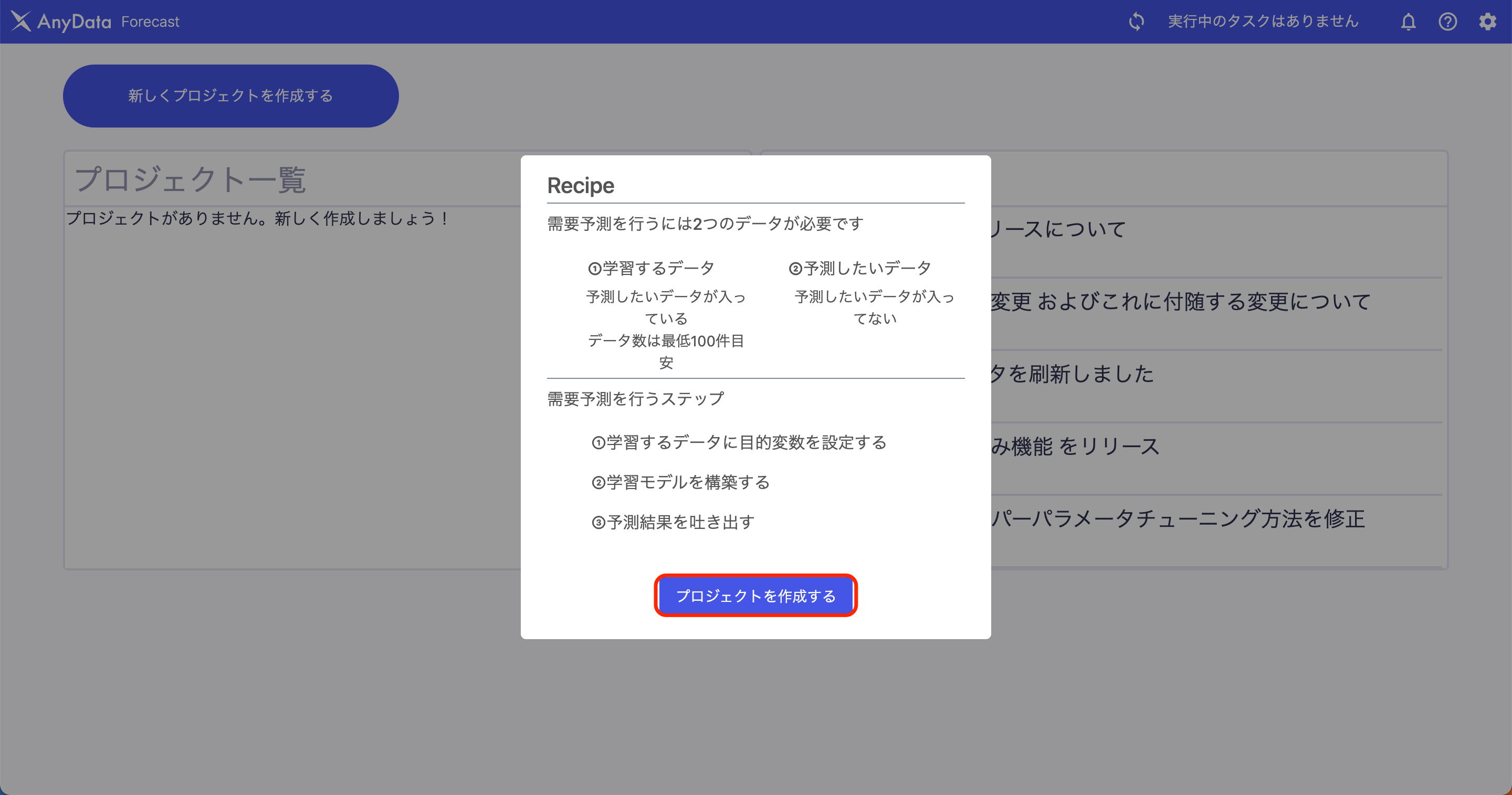This screenshot has width=1512, height=795.
Task: Check notifications via the bell icon
Action: click(1409, 21)
